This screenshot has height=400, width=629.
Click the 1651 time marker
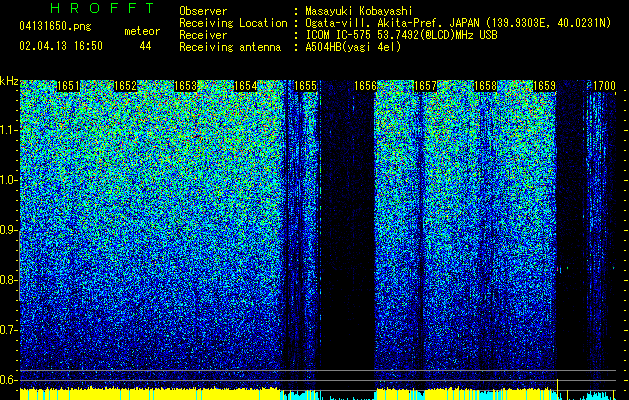pyautogui.click(x=68, y=86)
